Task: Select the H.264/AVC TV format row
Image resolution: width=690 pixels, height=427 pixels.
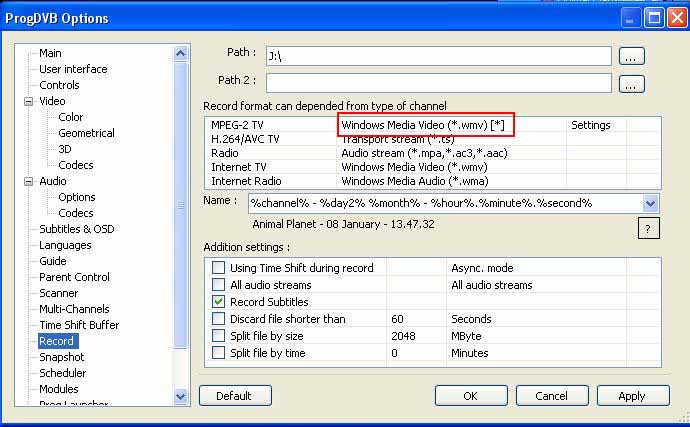Action: coord(245,139)
